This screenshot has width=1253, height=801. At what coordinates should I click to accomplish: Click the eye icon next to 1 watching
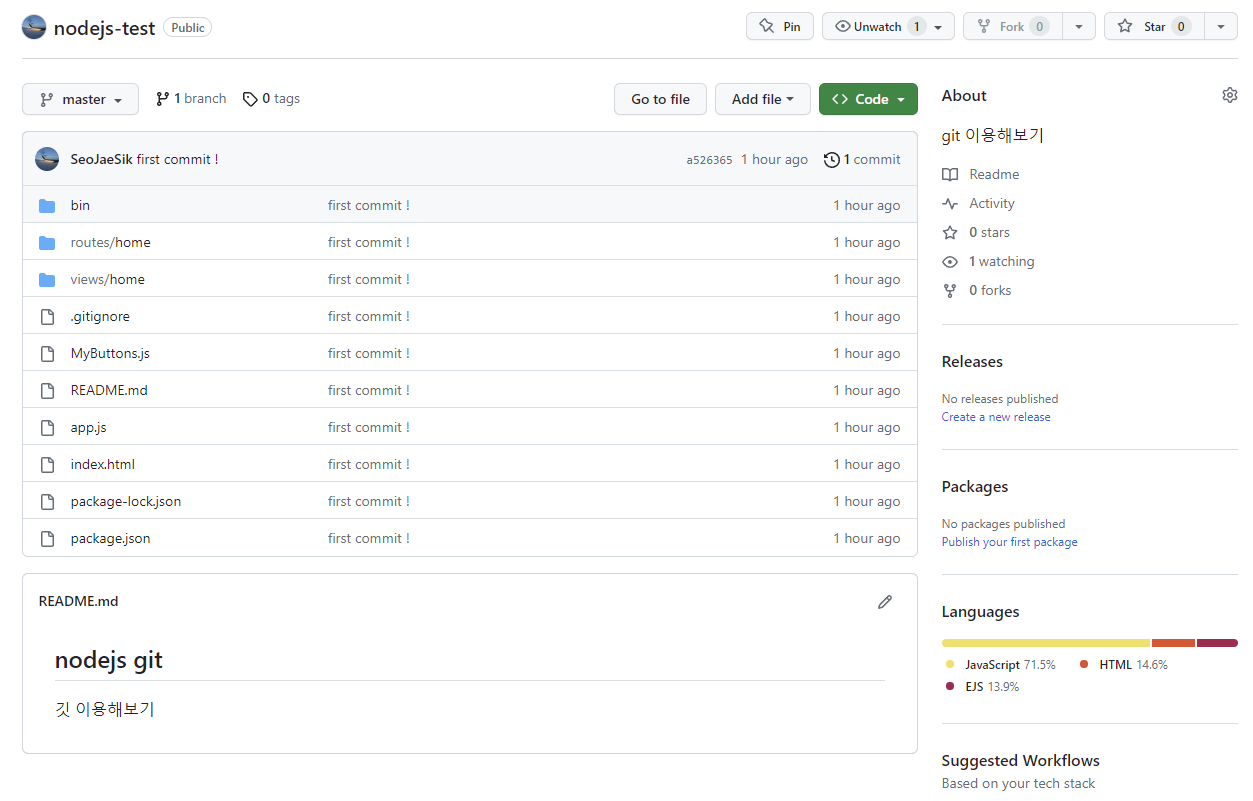pyautogui.click(x=950, y=261)
